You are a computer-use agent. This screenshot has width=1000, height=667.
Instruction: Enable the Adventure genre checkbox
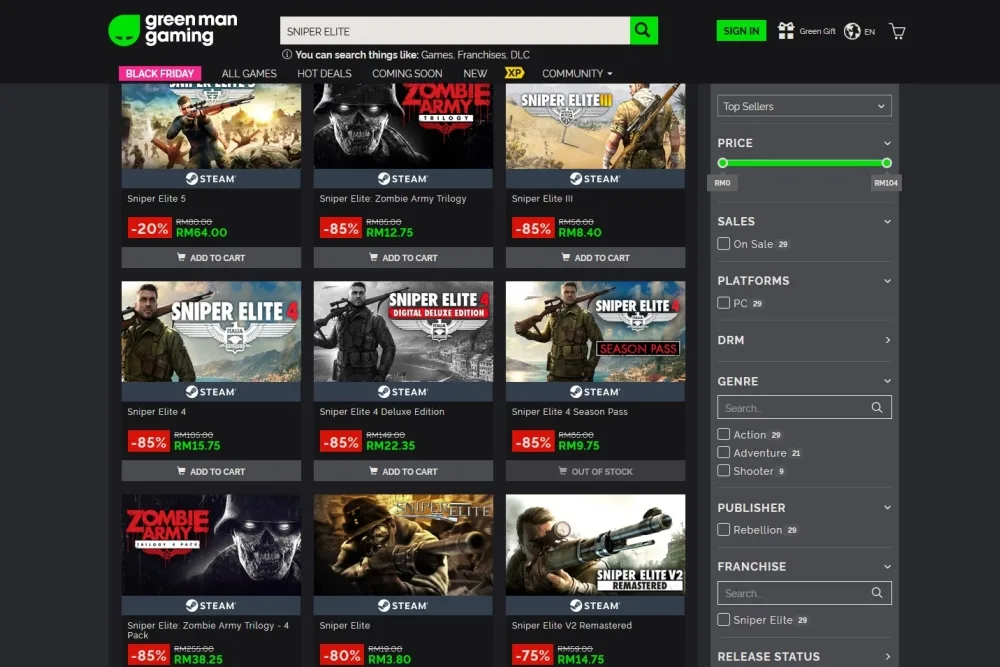[x=723, y=453]
